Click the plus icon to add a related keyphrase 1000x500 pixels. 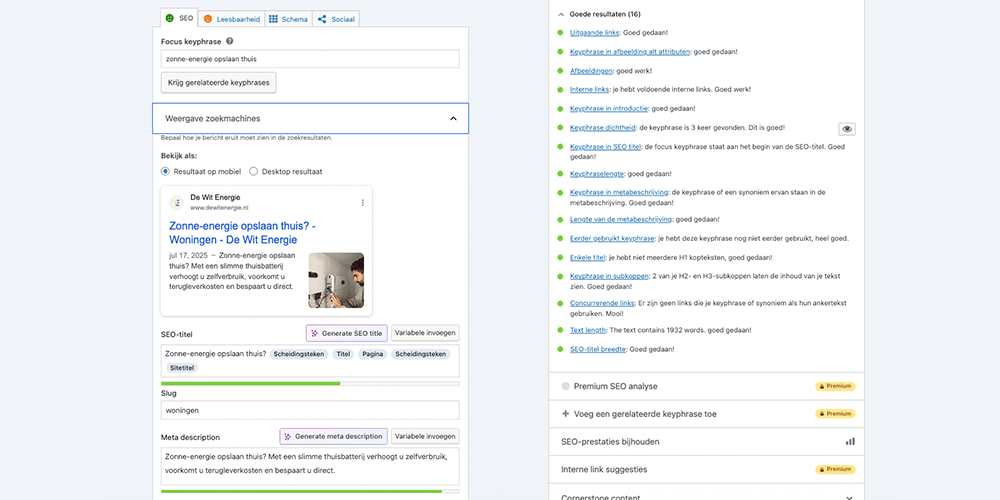click(565, 413)
